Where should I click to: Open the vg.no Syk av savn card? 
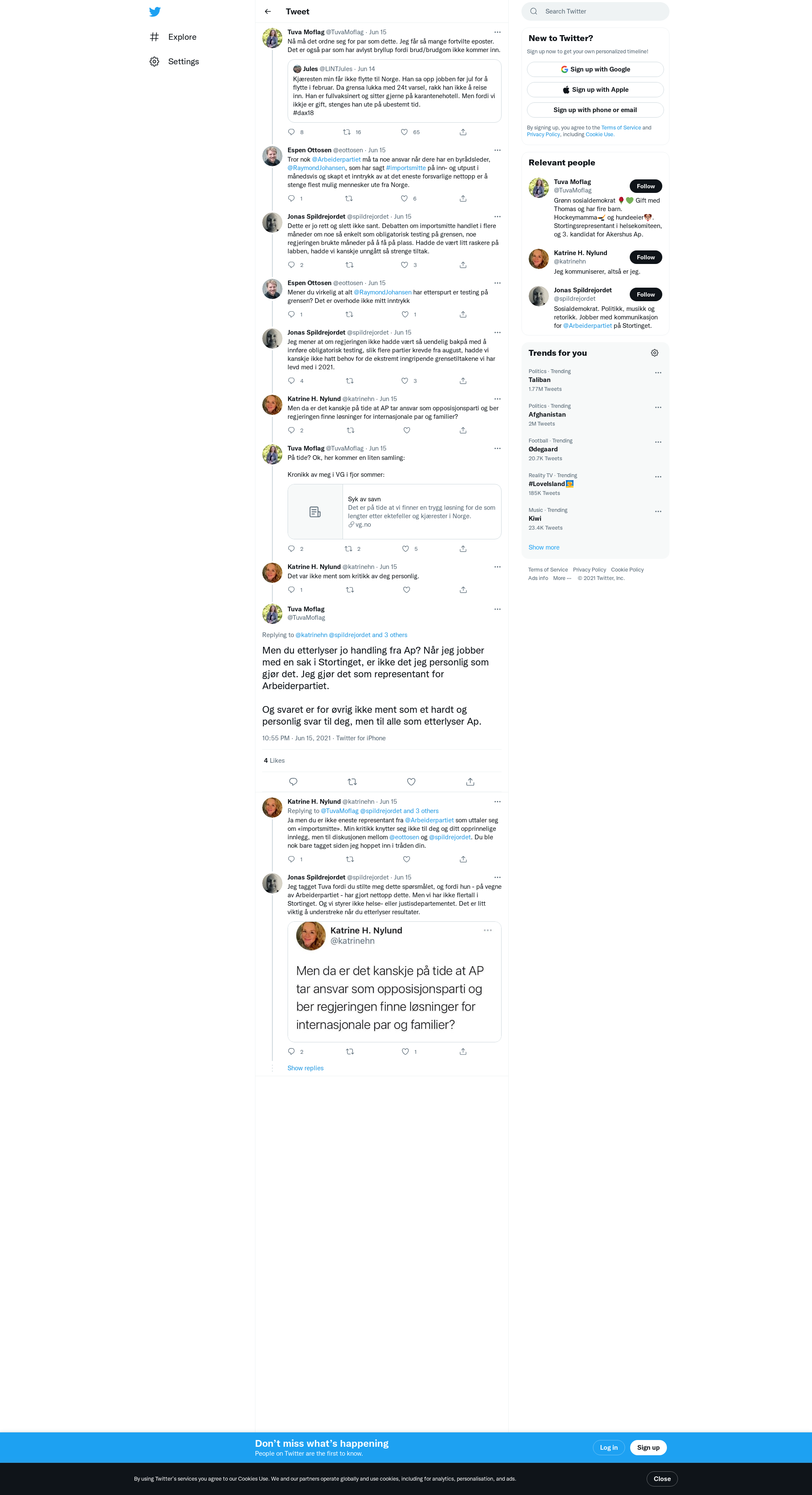click(395, 511)
